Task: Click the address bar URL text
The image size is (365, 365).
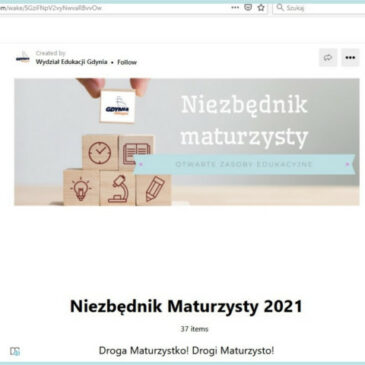Action: click(x=51, y=8)
